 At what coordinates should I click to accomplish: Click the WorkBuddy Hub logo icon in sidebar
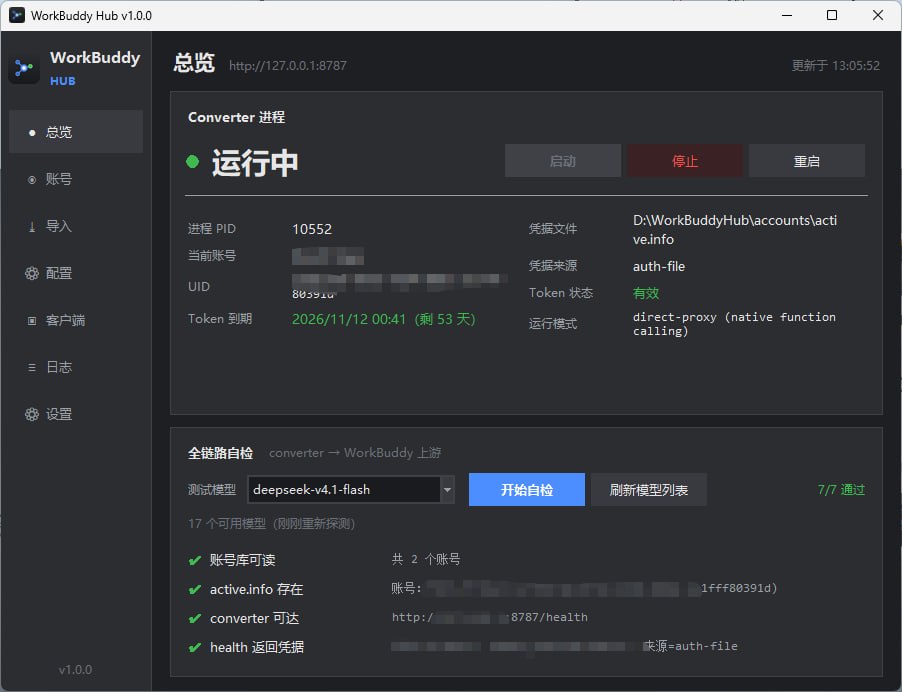coord(24,68)
